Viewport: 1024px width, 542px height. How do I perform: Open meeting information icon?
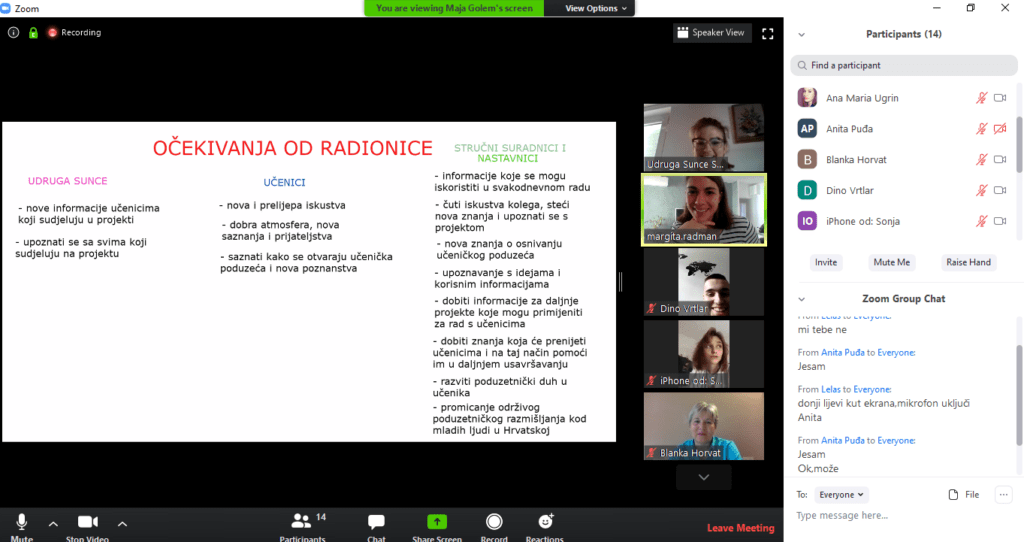13,32
